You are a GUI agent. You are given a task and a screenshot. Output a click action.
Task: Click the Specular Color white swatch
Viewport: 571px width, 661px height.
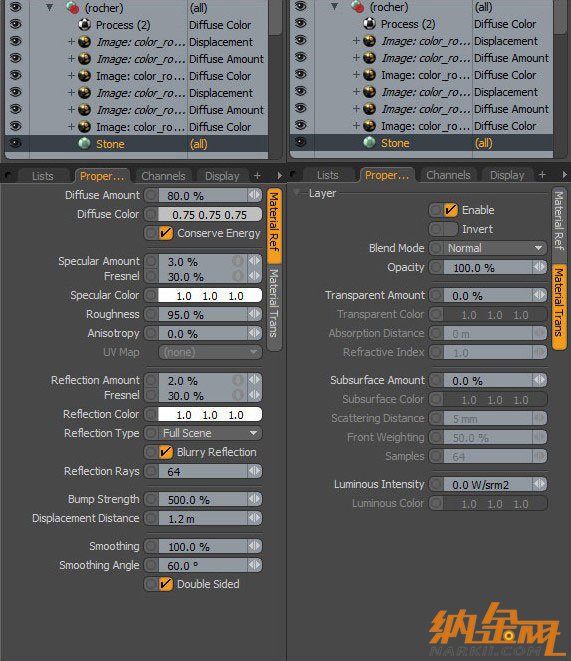(x=210, y=296)
